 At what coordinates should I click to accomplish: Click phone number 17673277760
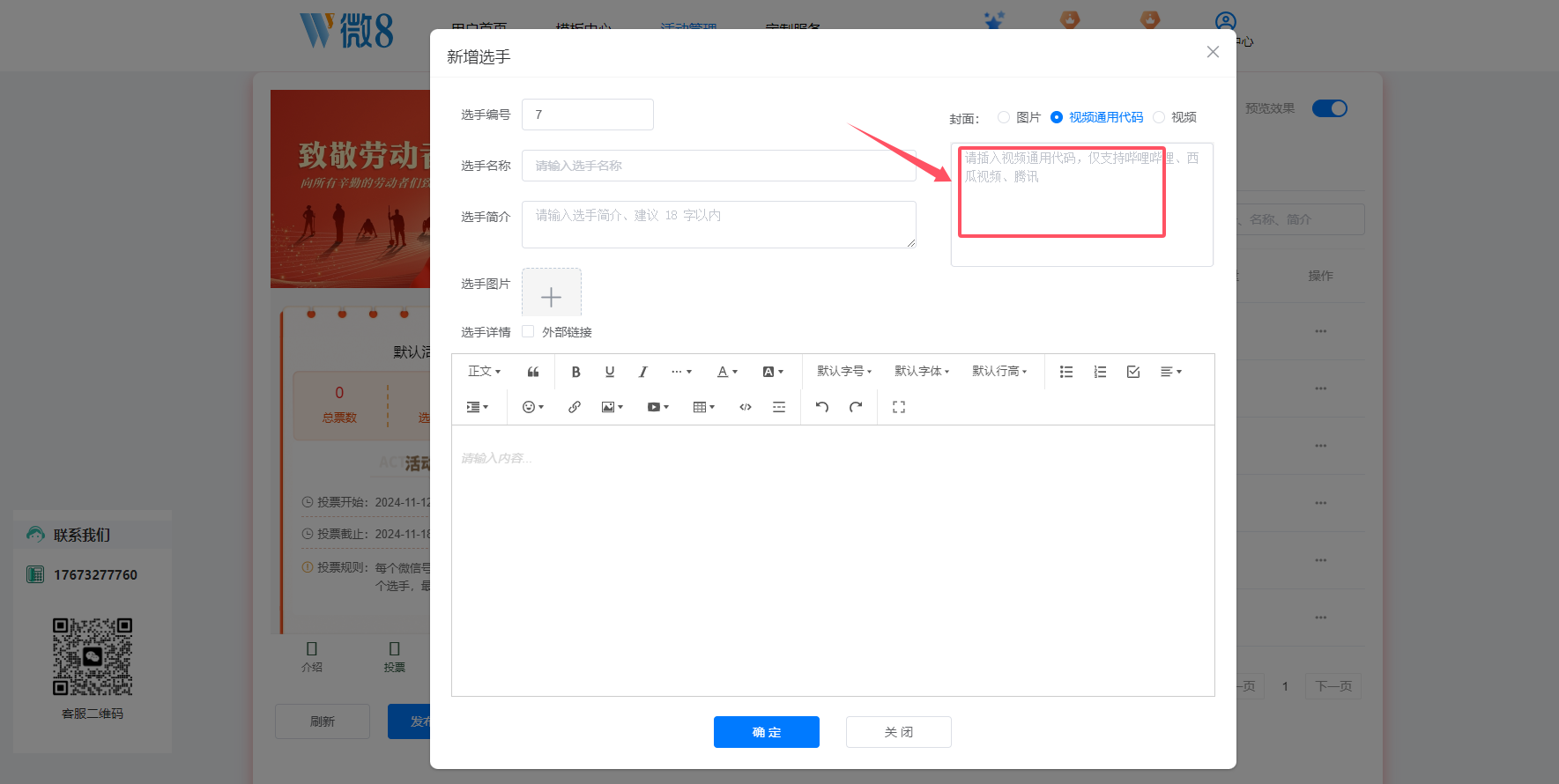click(95, 575)
